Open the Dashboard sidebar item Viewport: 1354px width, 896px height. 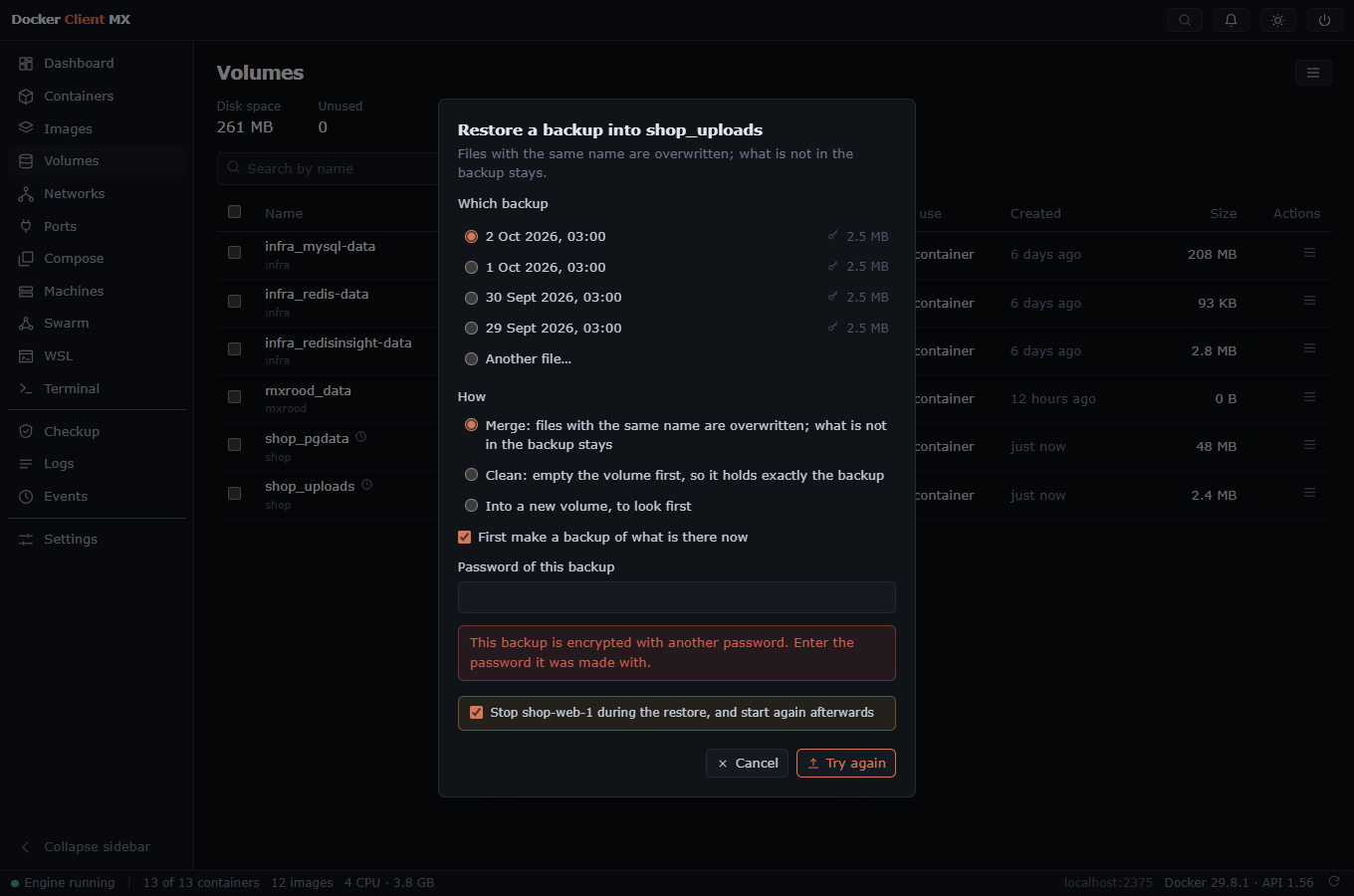tap(97, 64)
